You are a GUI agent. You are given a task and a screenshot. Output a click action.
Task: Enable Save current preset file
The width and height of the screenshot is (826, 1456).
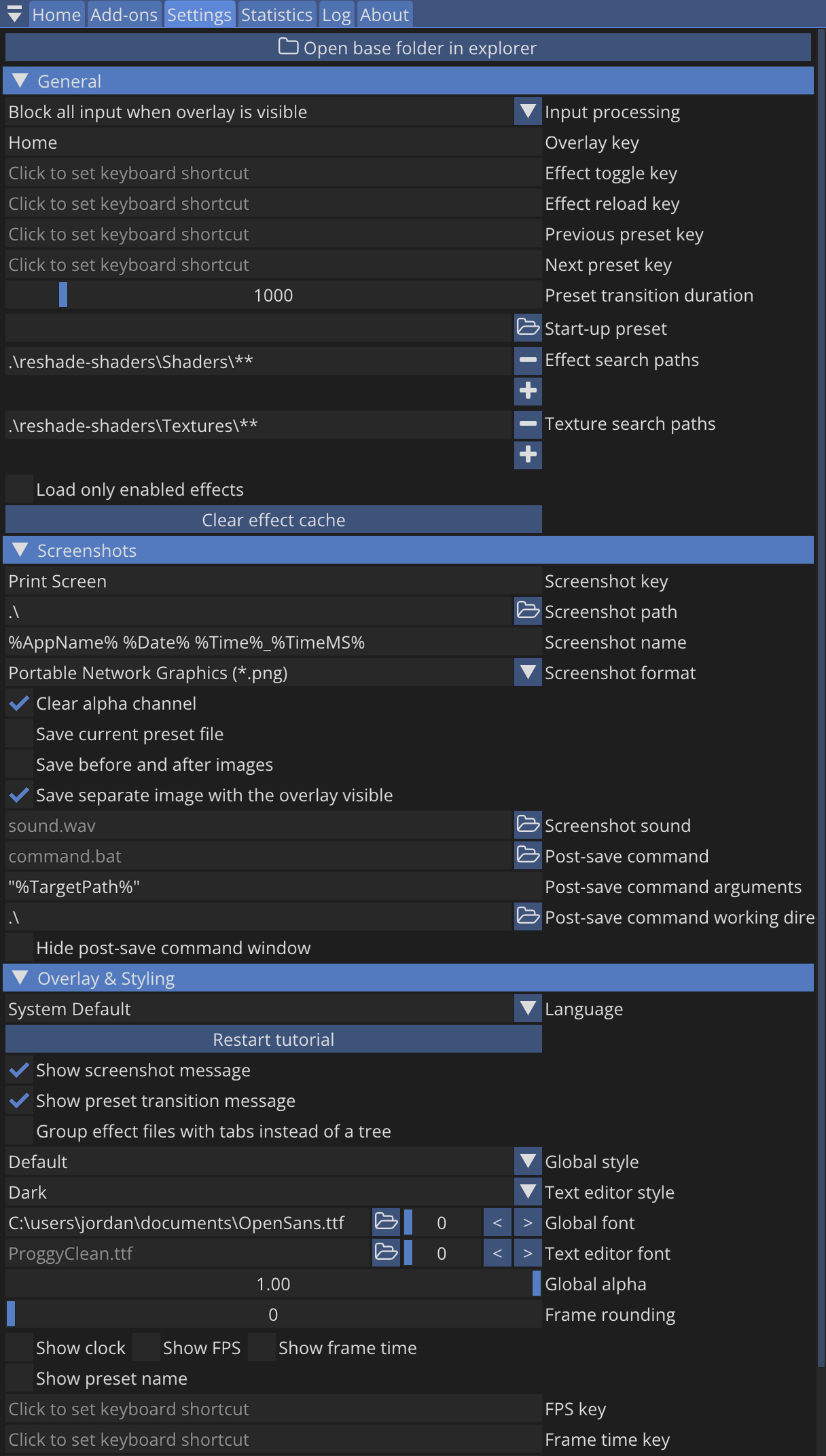pyautogui.click(x=19, y=733)
